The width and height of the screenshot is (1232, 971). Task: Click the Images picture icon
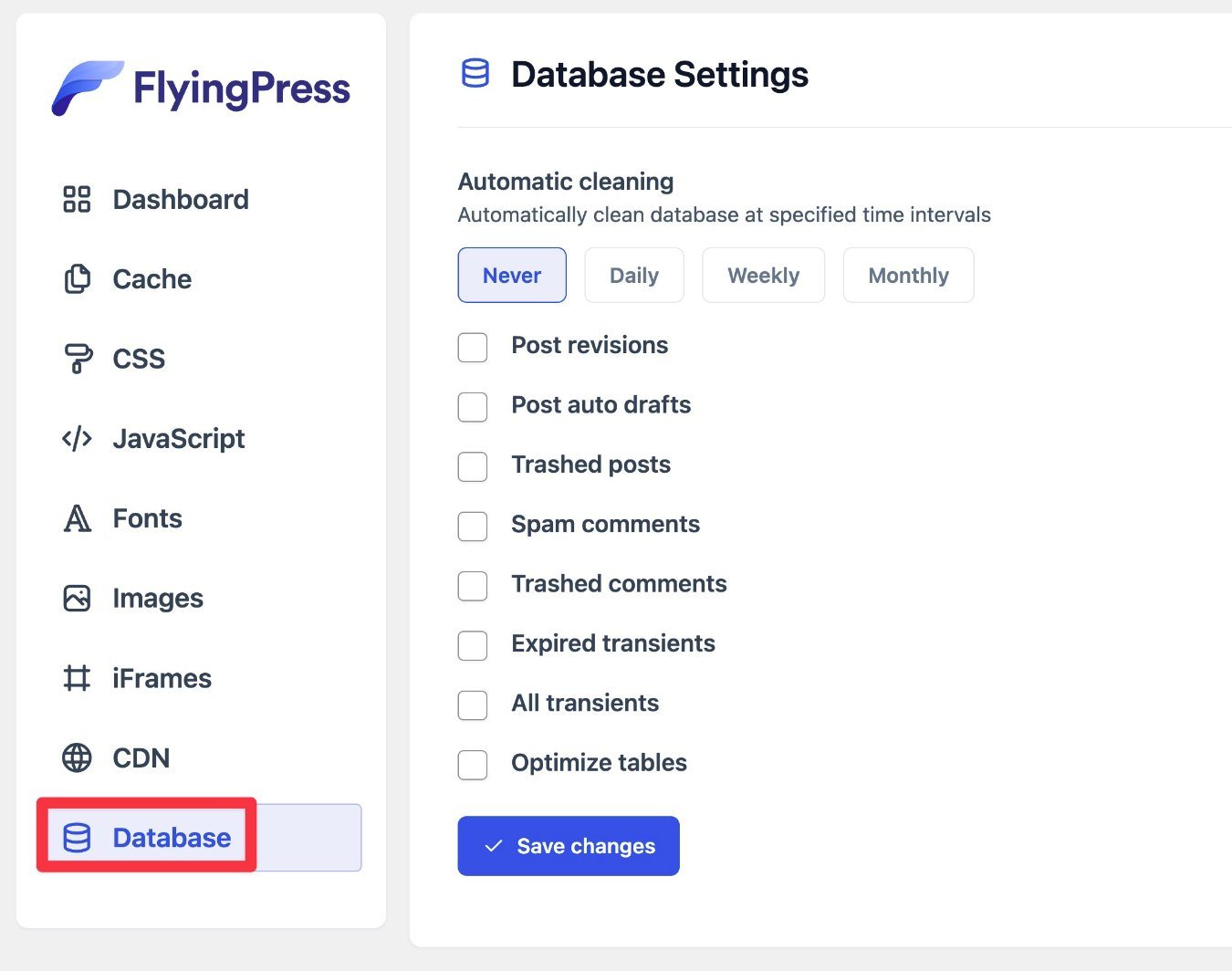click(x=77, y=599)
